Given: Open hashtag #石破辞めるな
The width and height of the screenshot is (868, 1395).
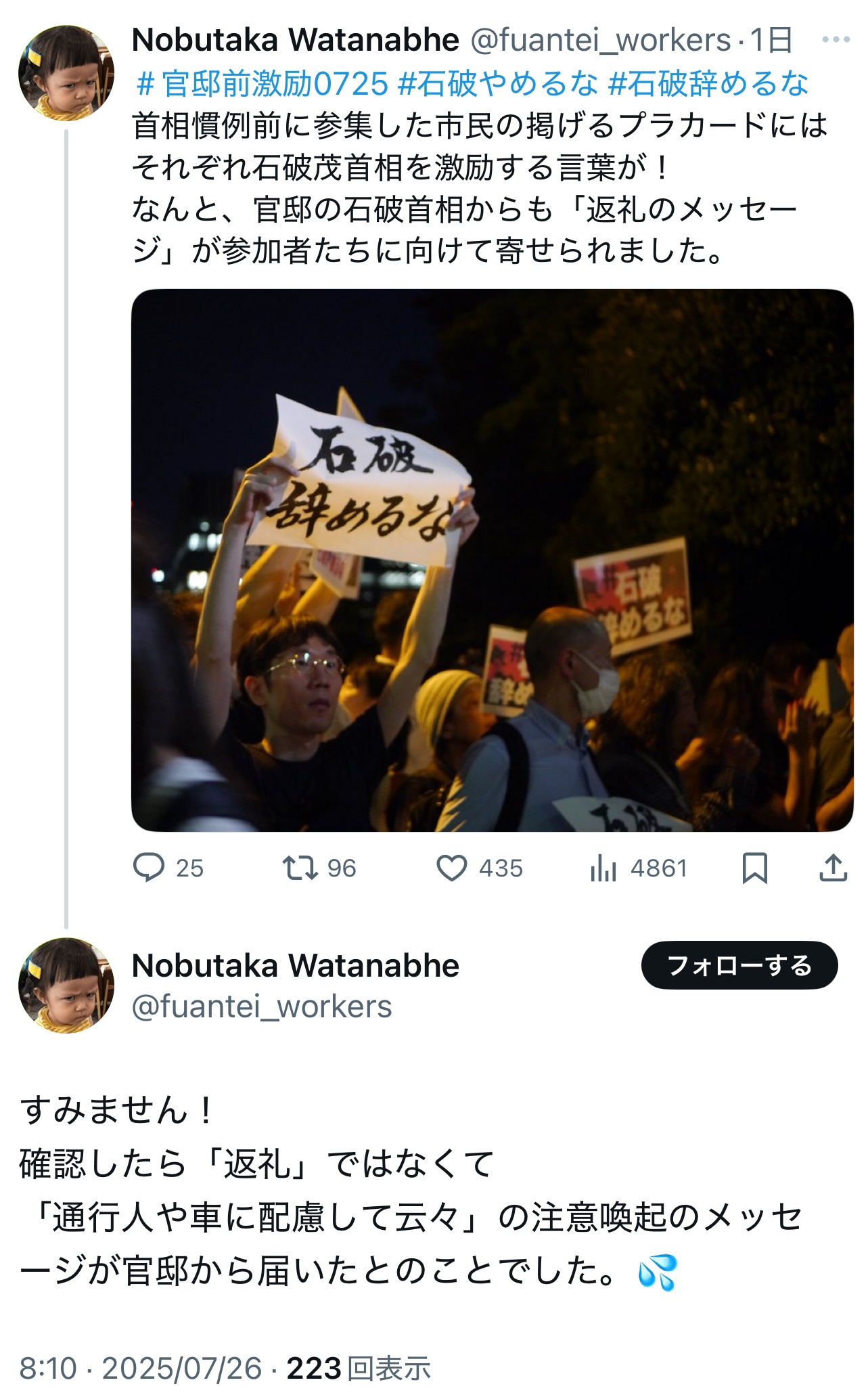Looking at the screenshot, I should coord(708,84).
